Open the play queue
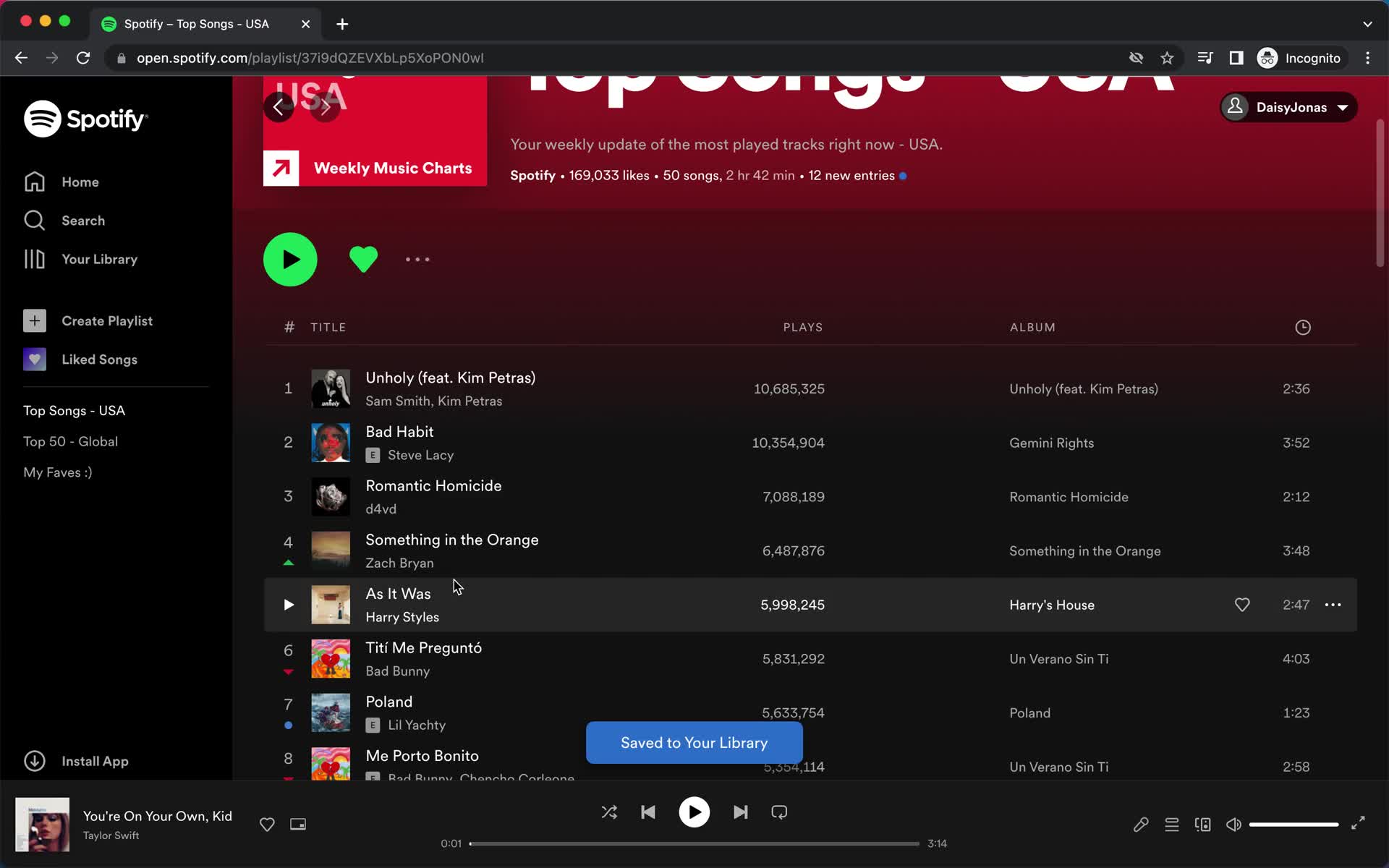The height and width of the screenshot is (868, 1389). [1172, 825]
